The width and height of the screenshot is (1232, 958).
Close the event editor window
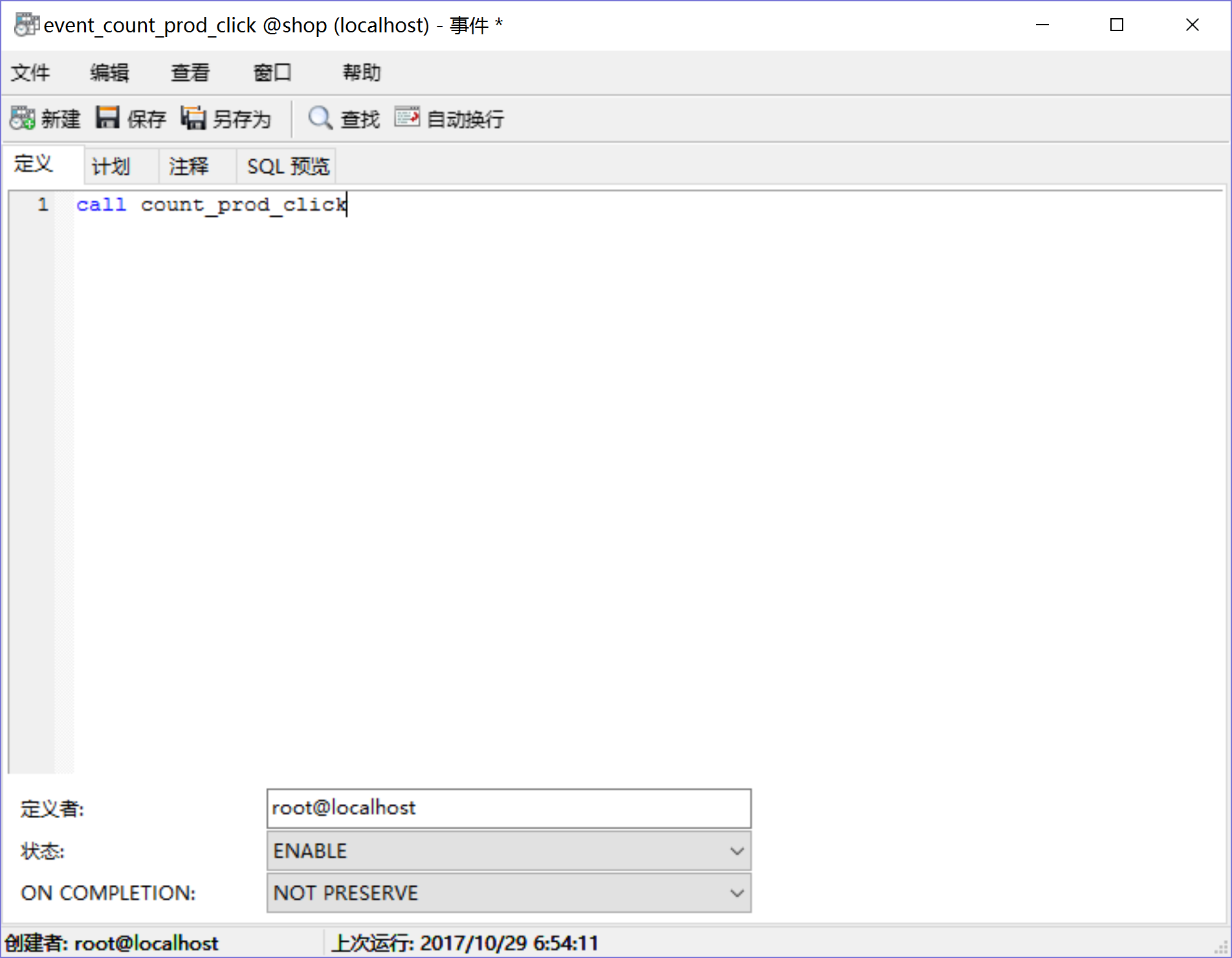click(1193, 25)
